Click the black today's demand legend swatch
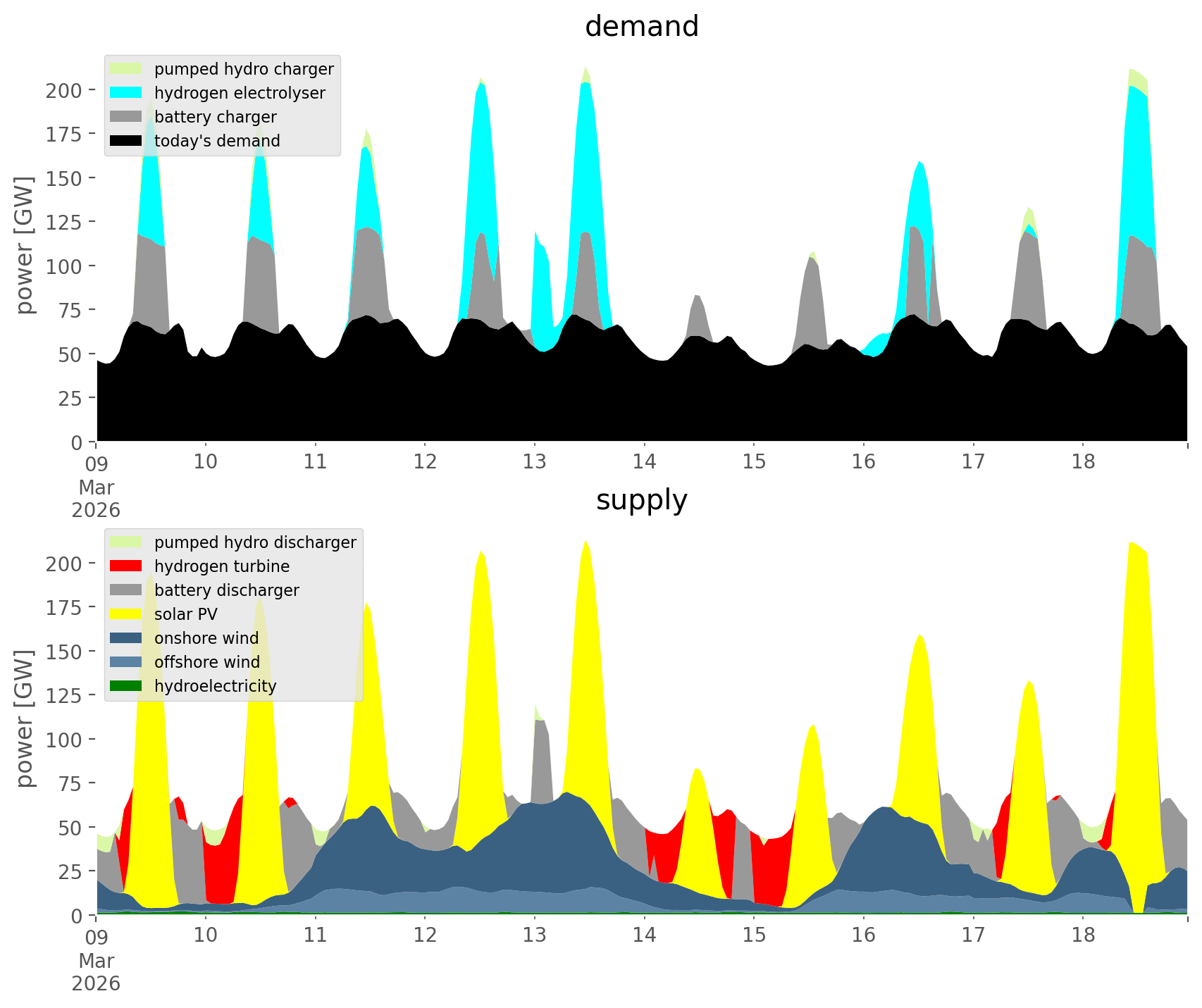This screenshot has height=1008, width=1202. tap(126, 141)
